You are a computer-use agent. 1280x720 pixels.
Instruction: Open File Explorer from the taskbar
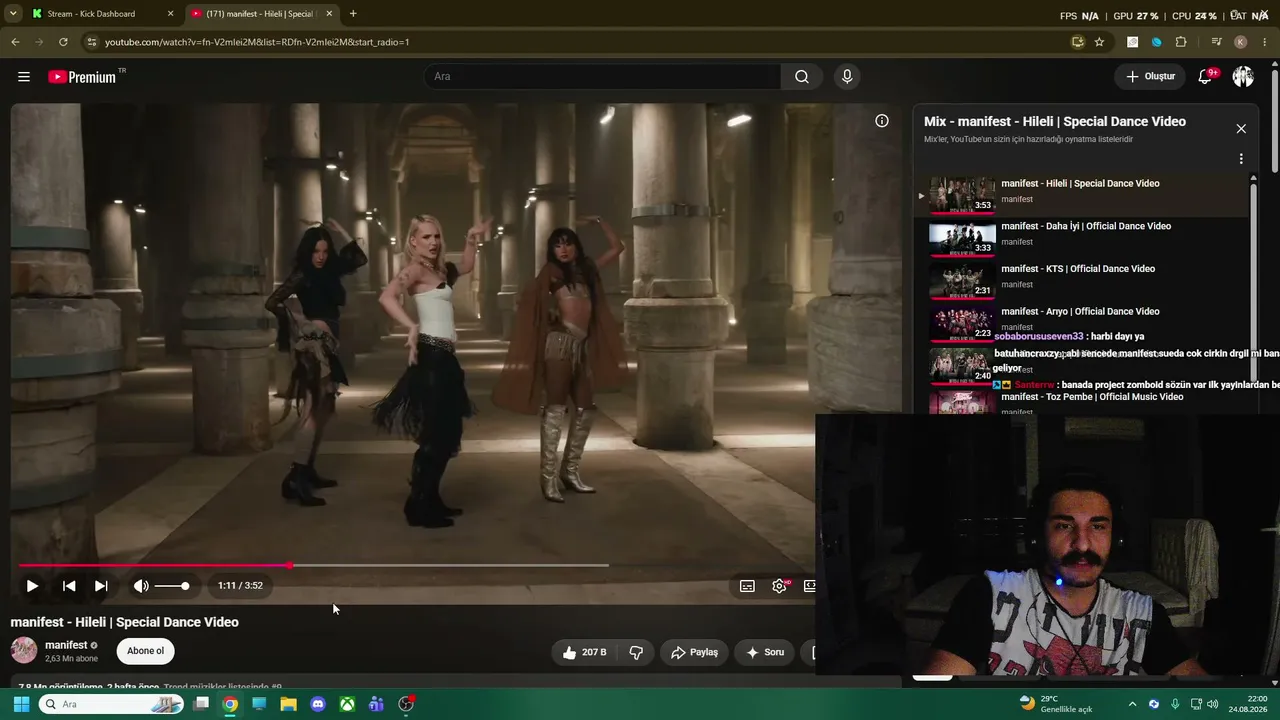288,704
